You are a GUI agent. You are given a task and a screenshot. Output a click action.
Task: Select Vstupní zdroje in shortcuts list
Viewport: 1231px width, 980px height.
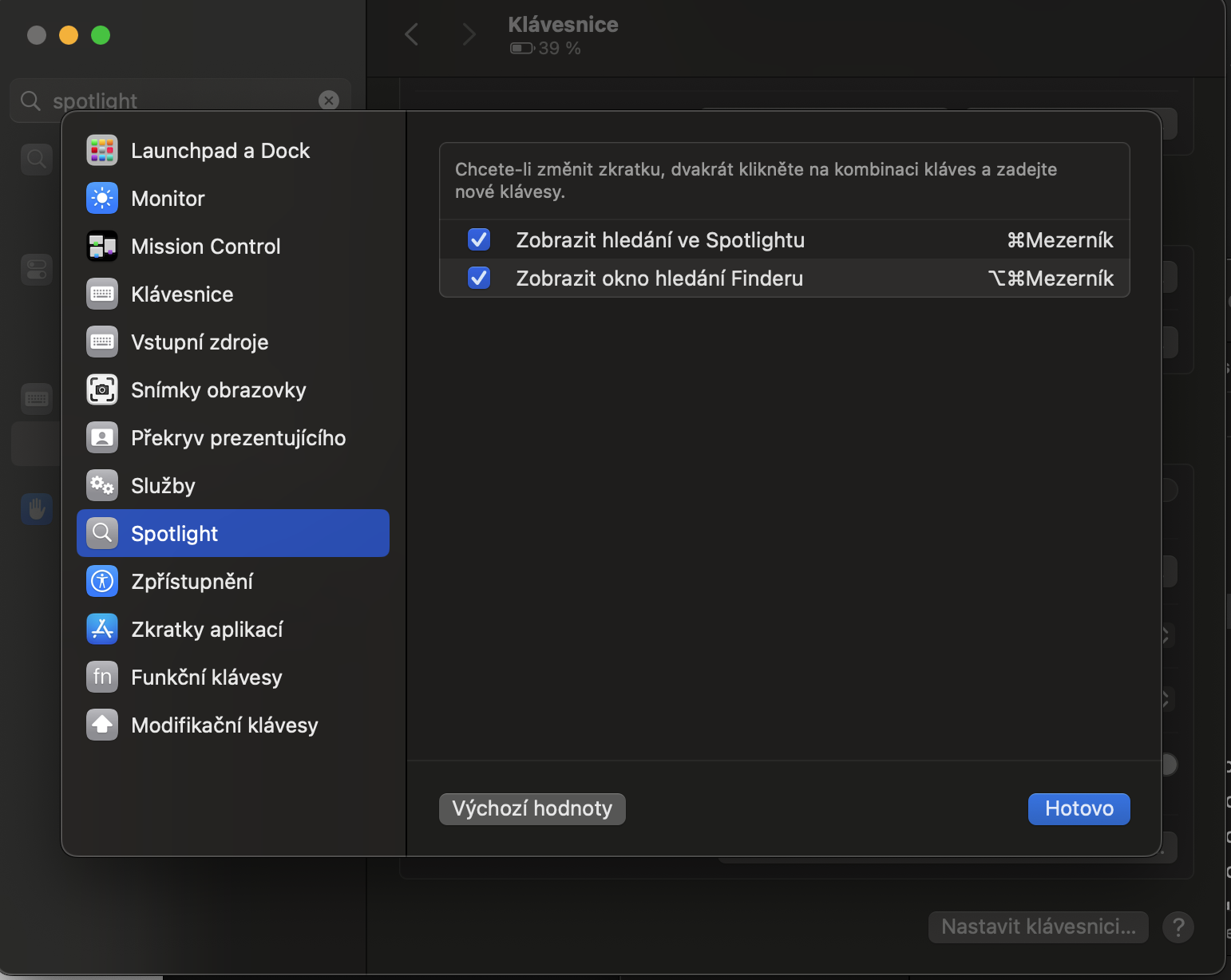pos(233,342)
